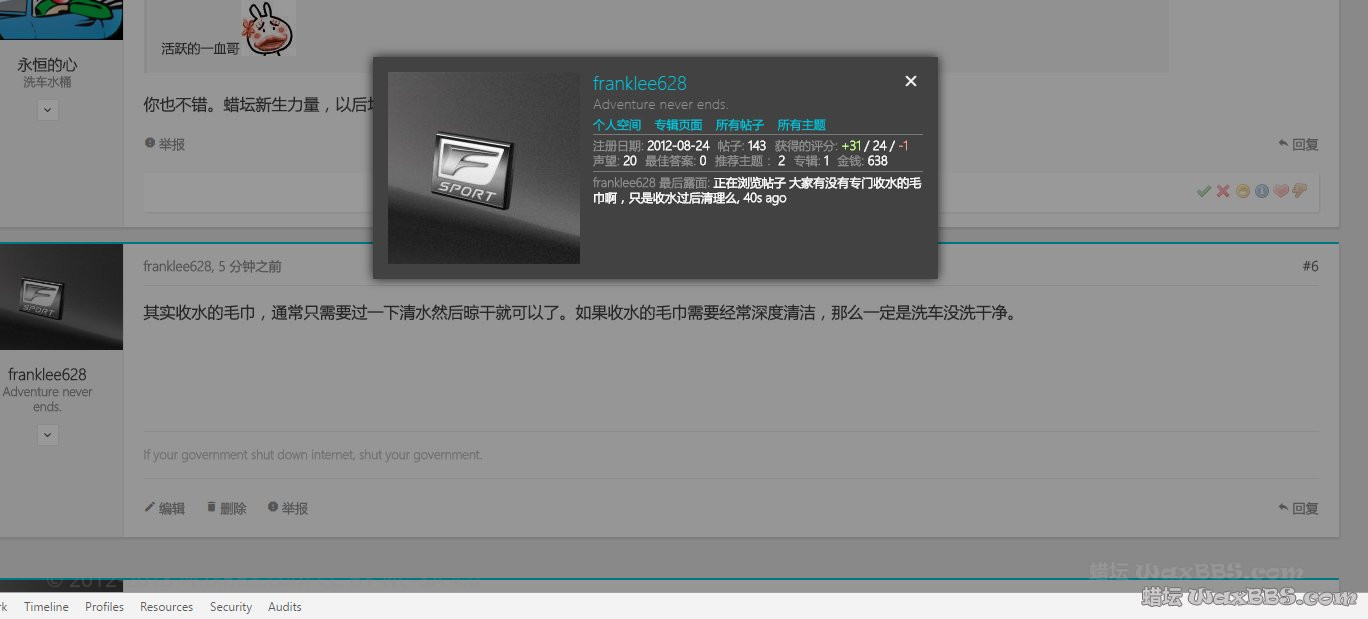Image resolution: width=1368 pixels, height=619 pixels.
Task: Open 个人空间 link in profile popup
Action: coord(616,125)
